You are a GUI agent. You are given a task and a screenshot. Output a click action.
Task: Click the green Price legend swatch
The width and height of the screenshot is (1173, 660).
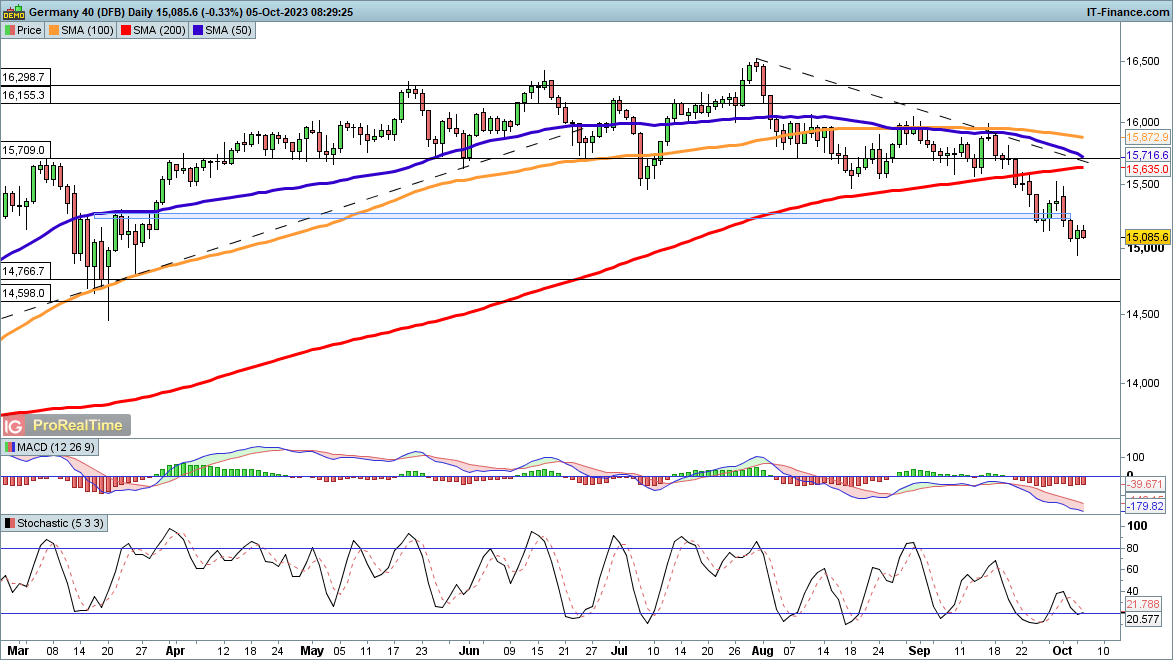10,31
